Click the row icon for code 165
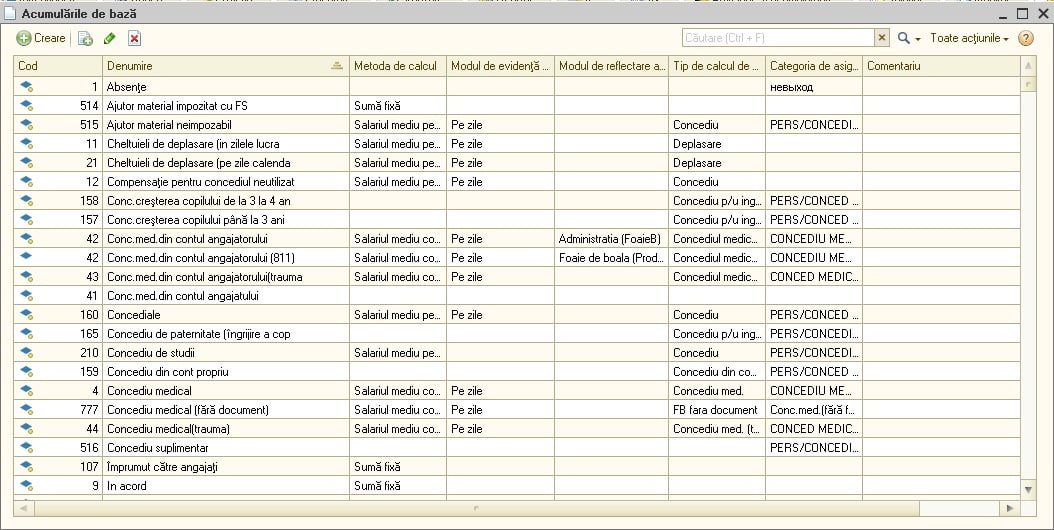 (x=27, y=334)
